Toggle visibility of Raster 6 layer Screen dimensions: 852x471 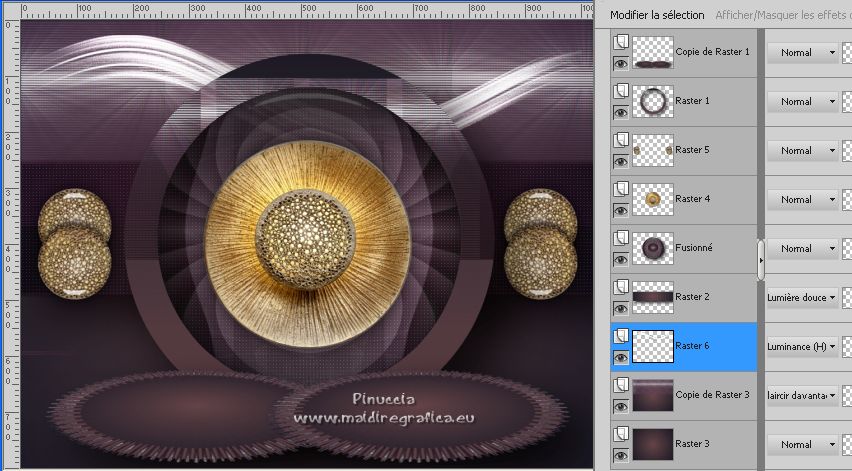tap(620, 357)
